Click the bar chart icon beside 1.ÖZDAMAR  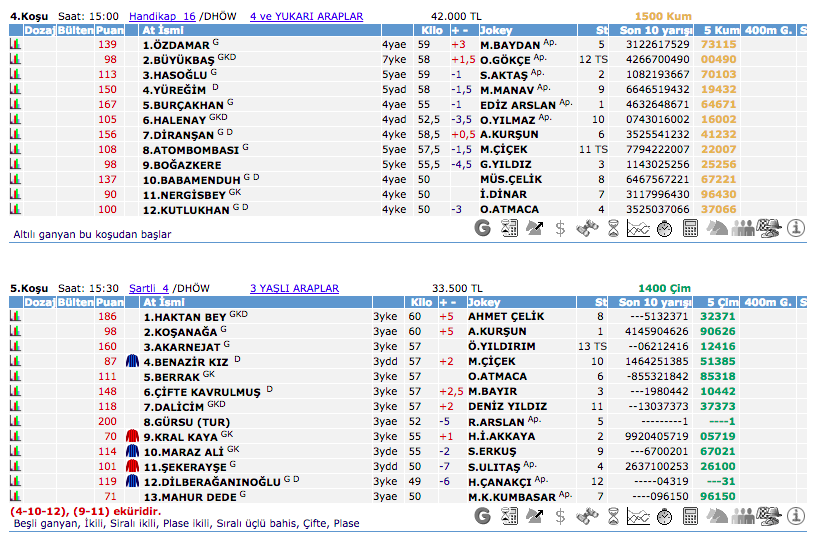[x=16, y=45]
